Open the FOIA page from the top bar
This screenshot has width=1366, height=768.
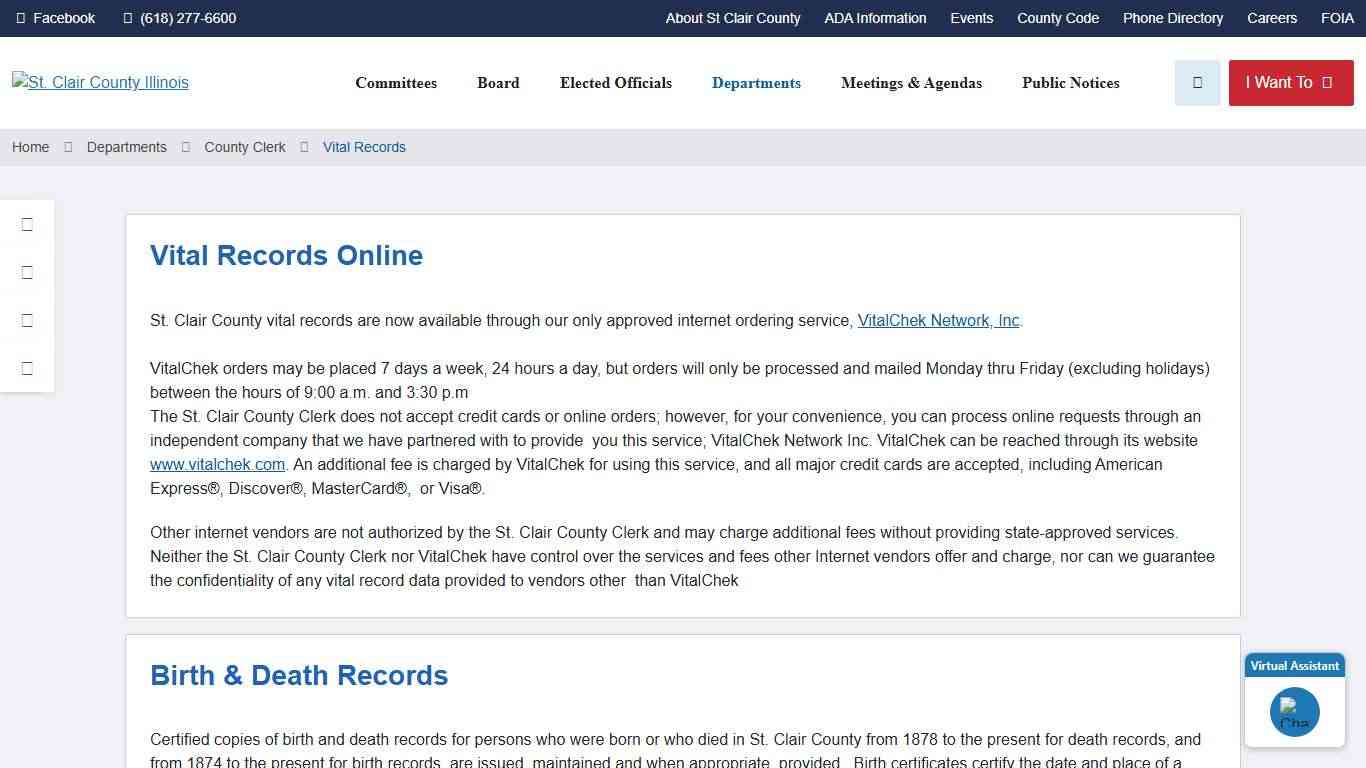pos(1337,17)
